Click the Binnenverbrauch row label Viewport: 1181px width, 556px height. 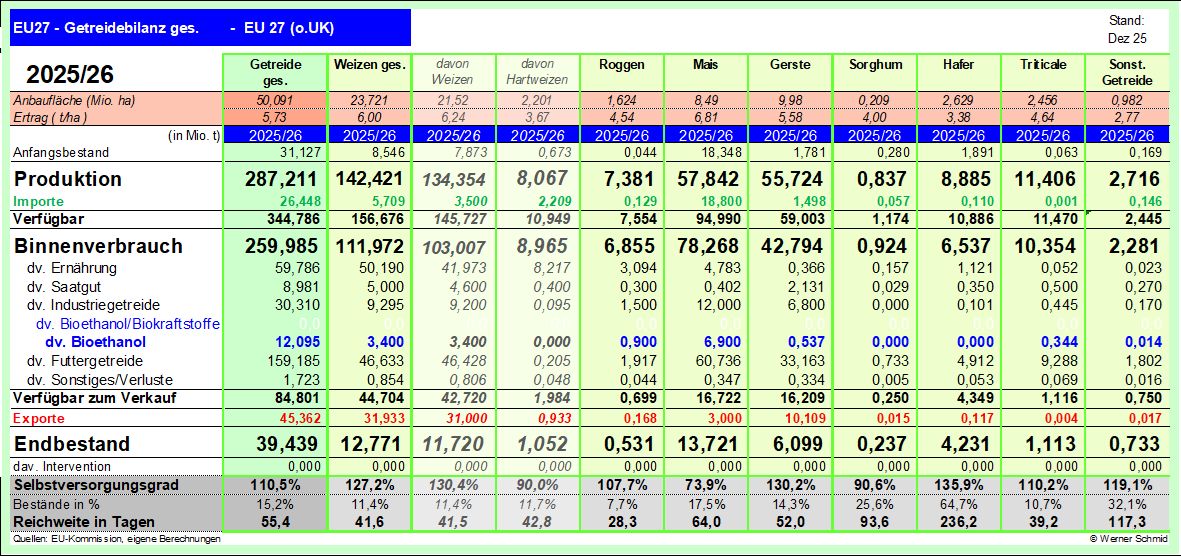84,246
